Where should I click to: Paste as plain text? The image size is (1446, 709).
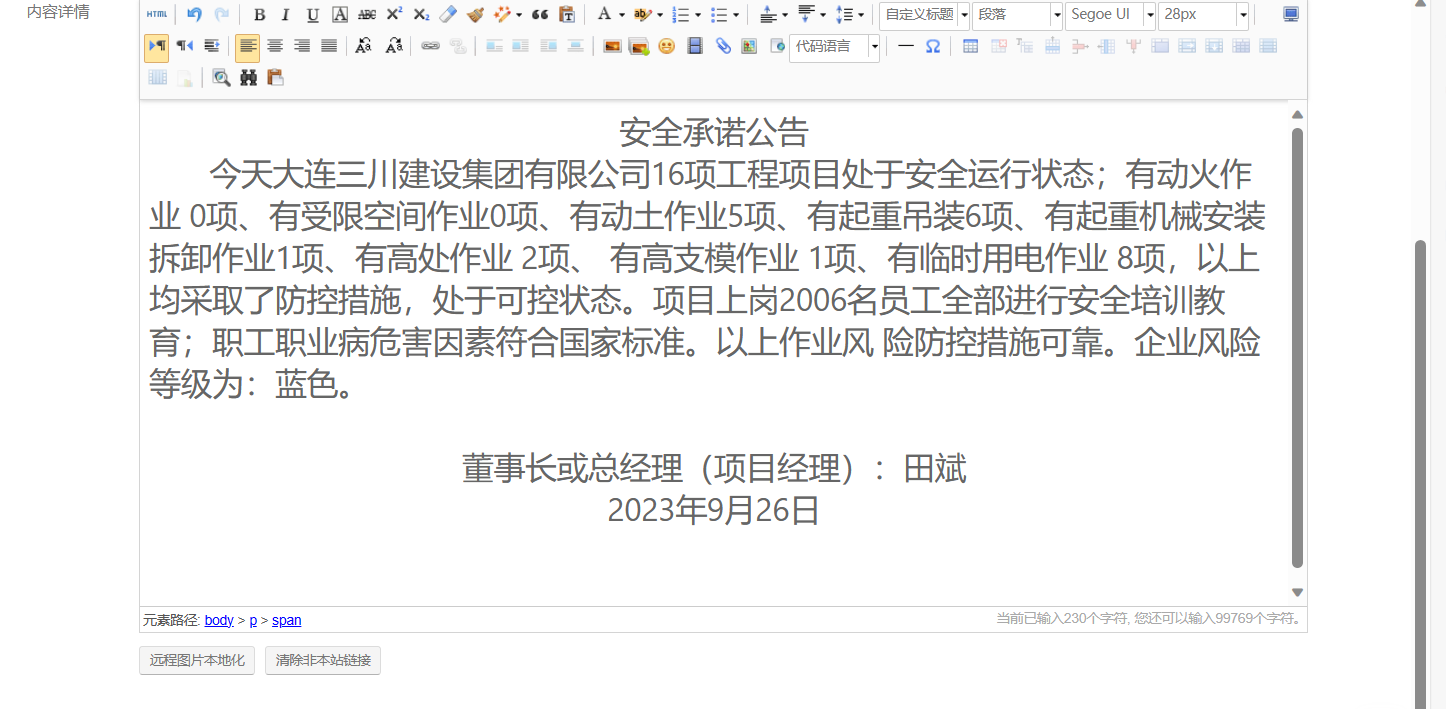567,15
